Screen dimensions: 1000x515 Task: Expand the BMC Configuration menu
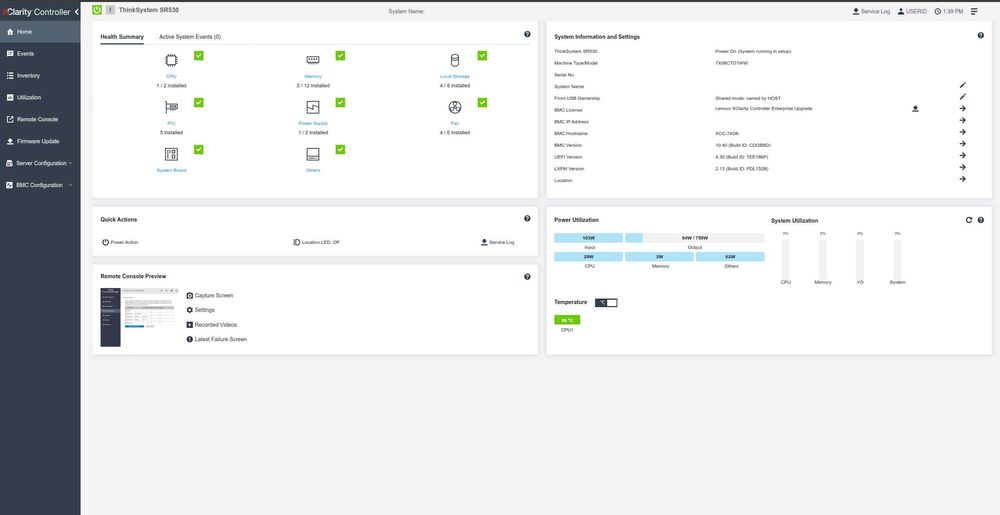[x=40, y=185]
